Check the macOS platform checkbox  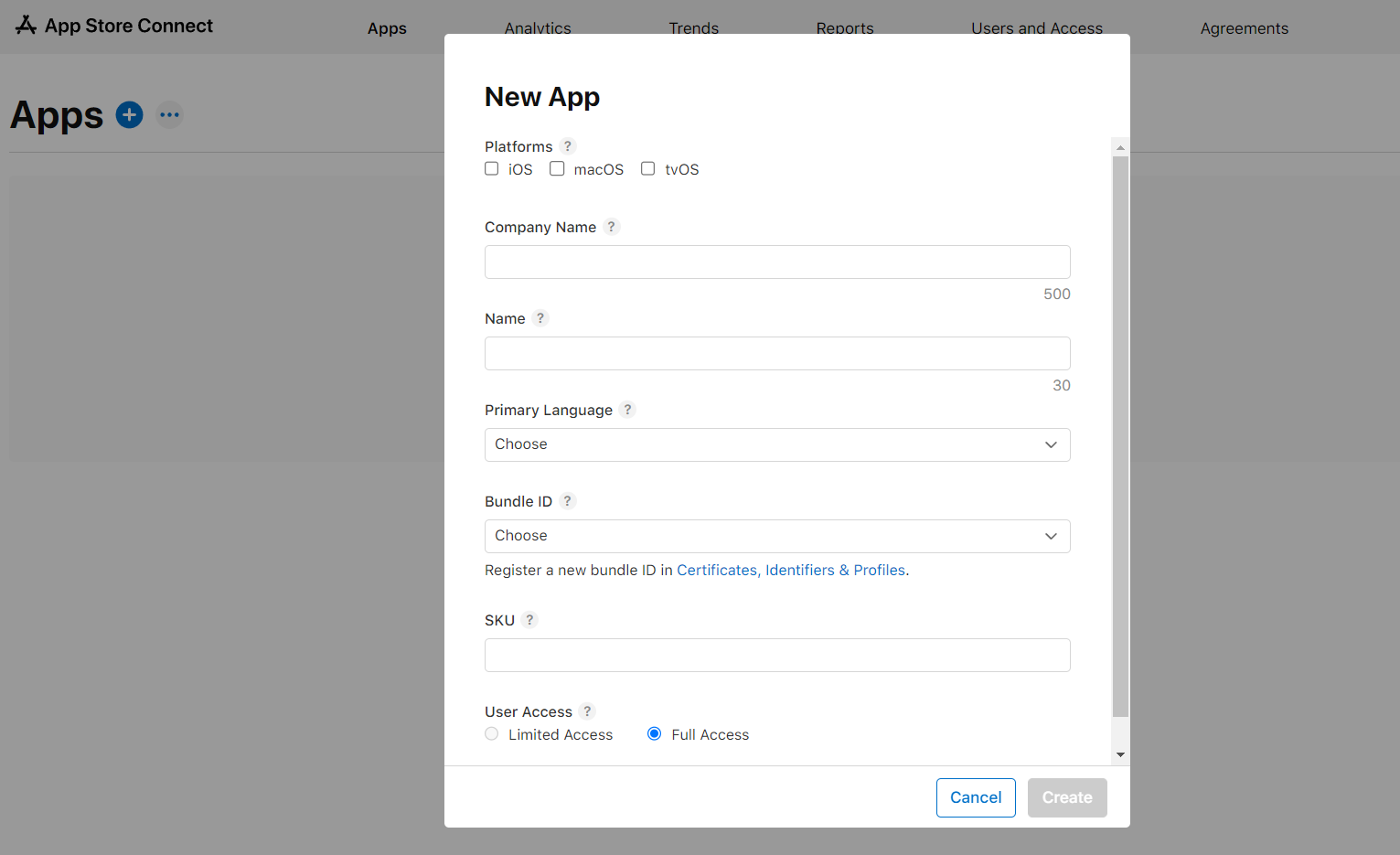tap(557, 168)
